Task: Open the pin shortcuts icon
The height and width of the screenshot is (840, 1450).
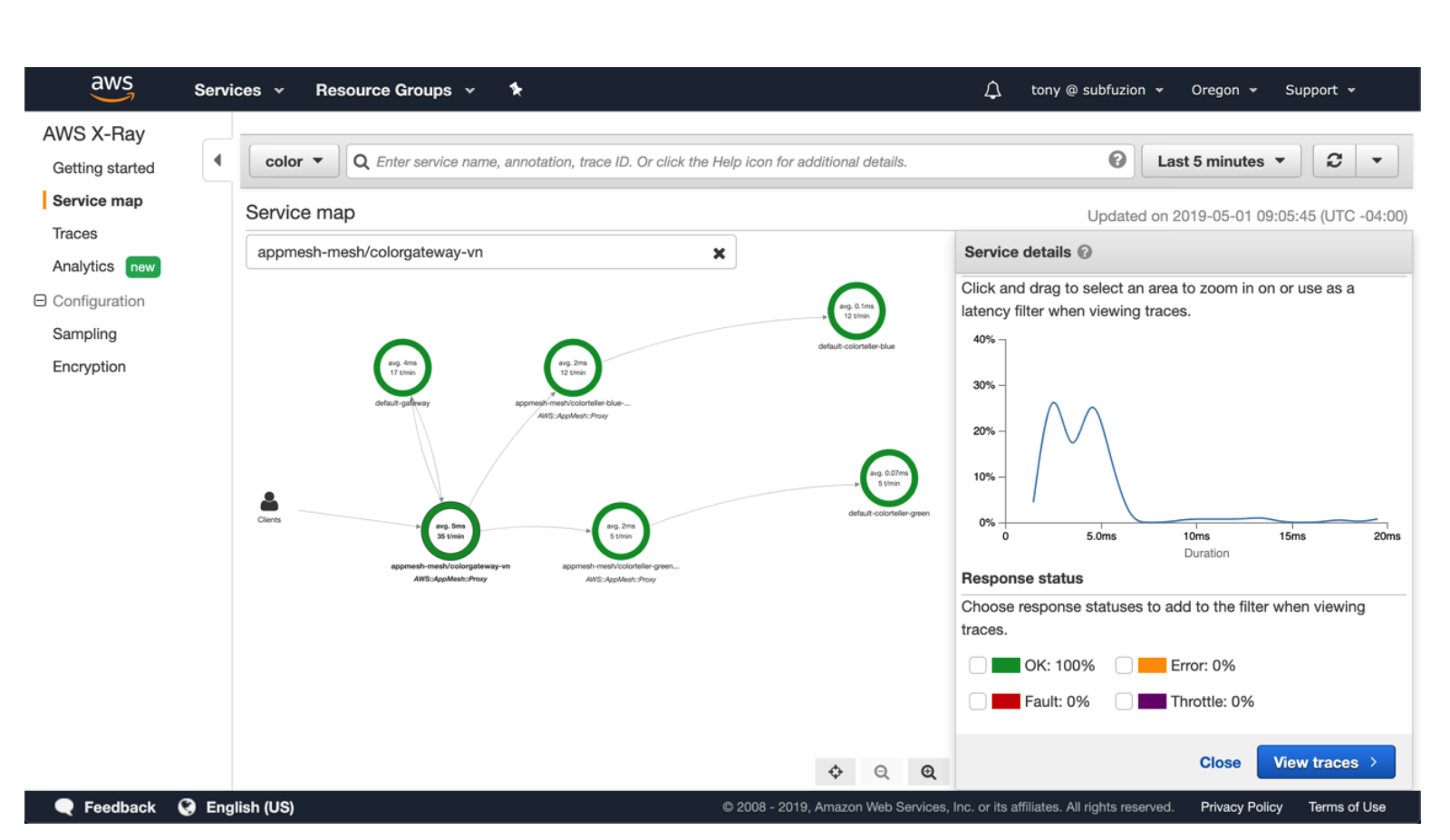Action: point(516,89)
